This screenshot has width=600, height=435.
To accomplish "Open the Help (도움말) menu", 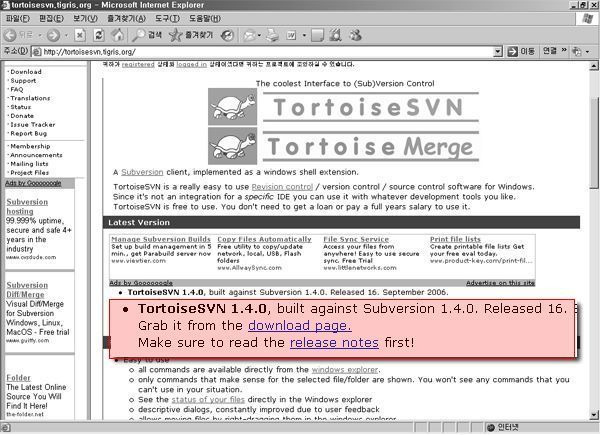I will pos(205,18).
